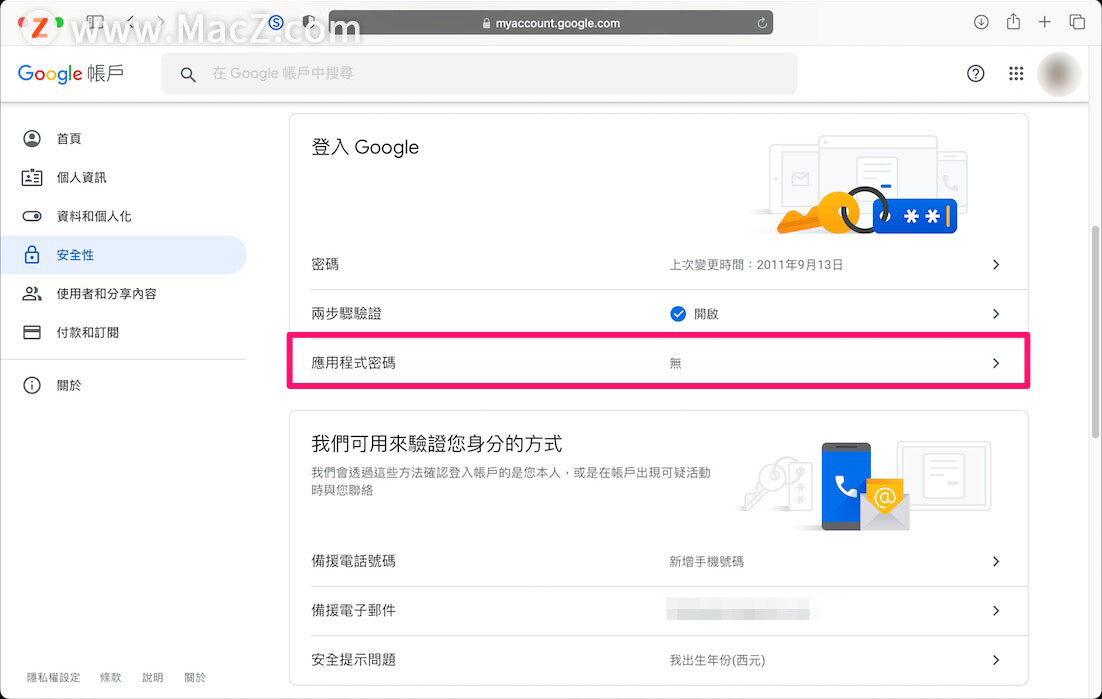
Task: Click the magnifier search icon
Action: tap(188, 74)
